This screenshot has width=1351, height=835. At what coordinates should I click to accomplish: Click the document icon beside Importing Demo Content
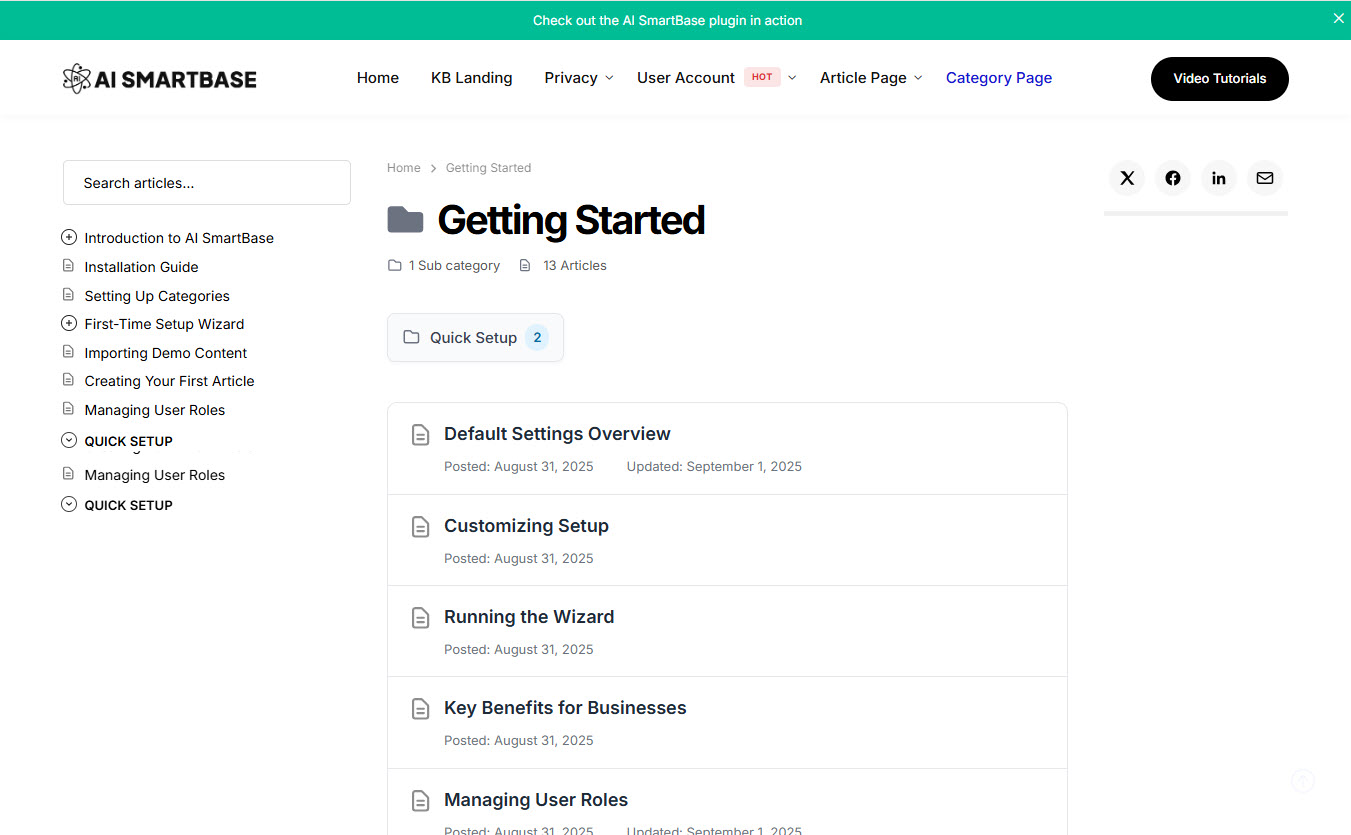pyautogui.click(x=68, y=352)
